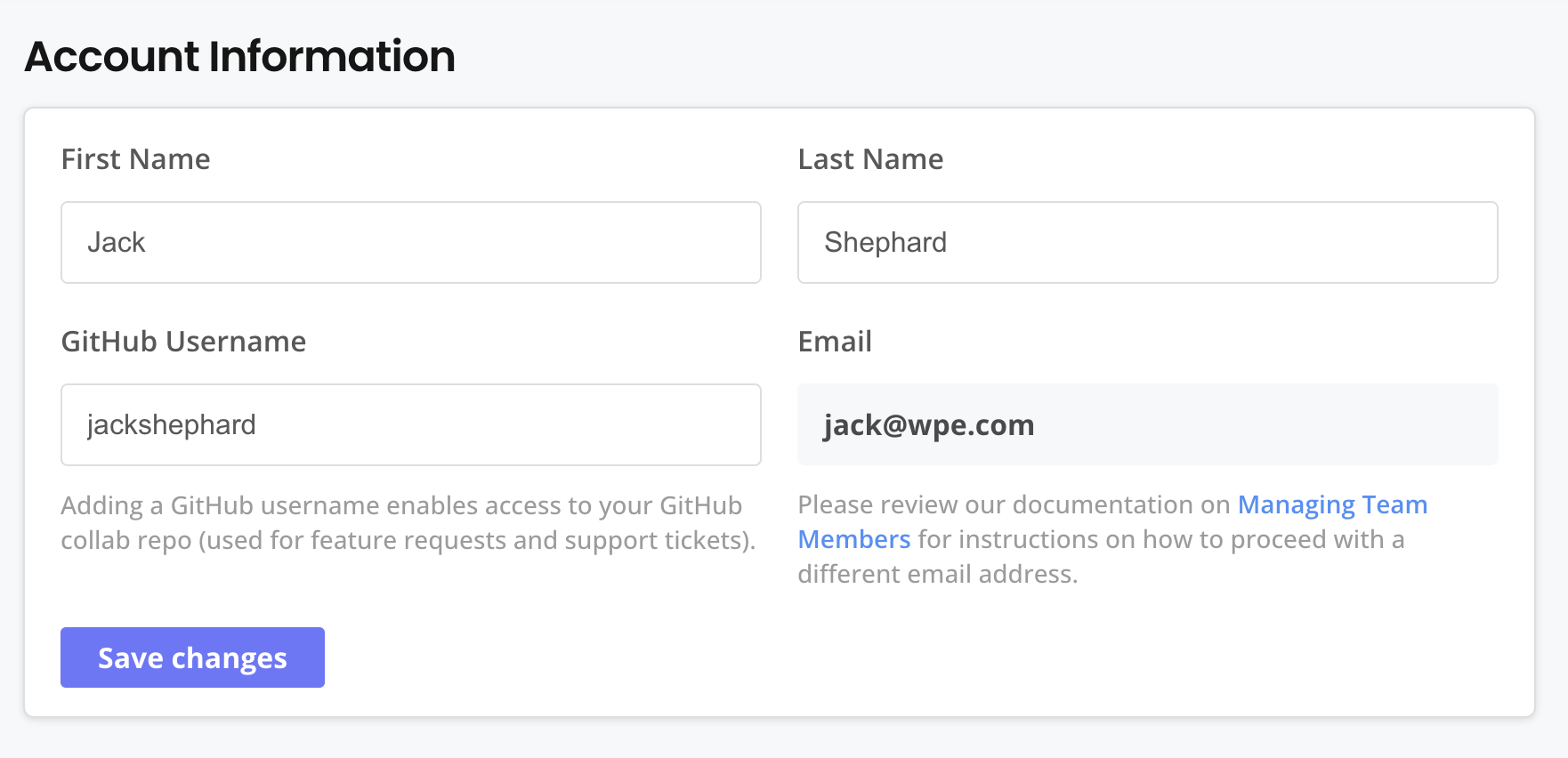
Task: Click the Email label
Action: (x=835, y=342)
